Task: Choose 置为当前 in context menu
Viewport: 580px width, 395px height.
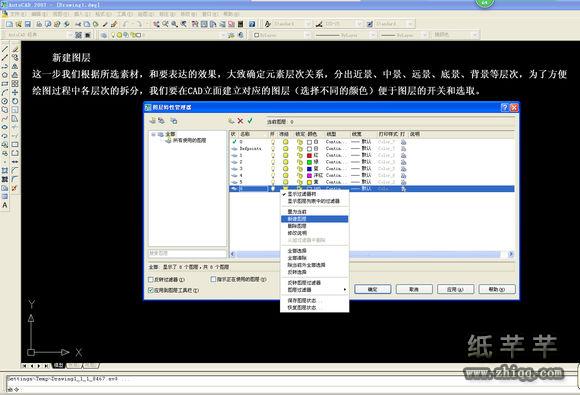Action: pyautogui.click(x=314, y=212)
